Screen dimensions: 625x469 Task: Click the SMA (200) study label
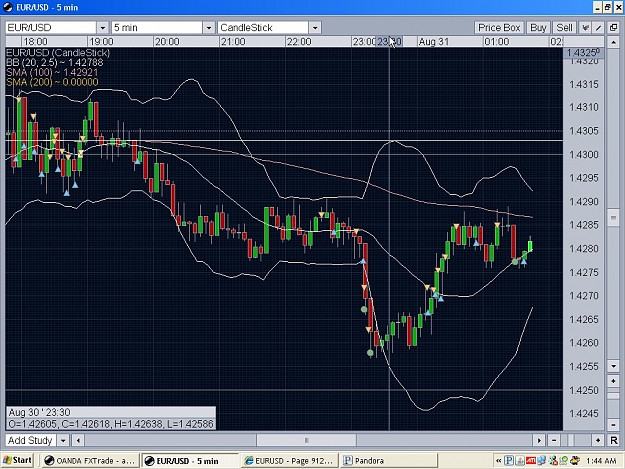click(52, 82)
